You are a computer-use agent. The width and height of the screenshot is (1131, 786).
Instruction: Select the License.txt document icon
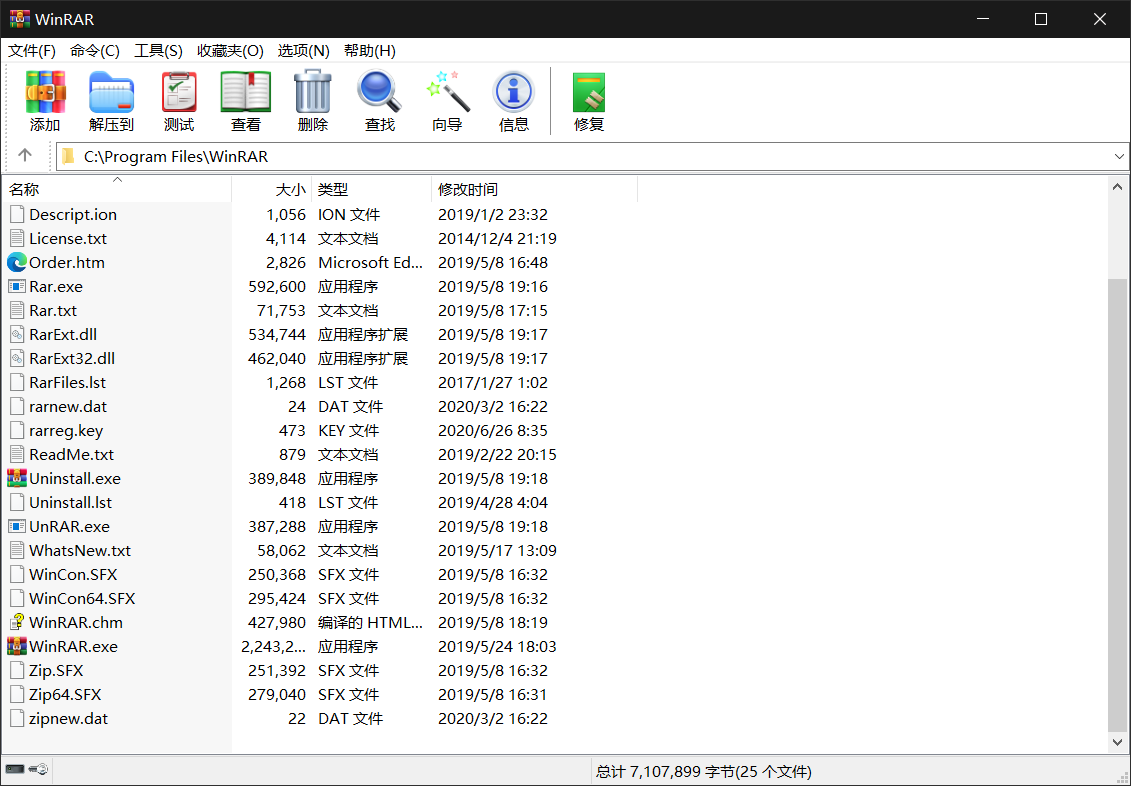coord(17,239)
